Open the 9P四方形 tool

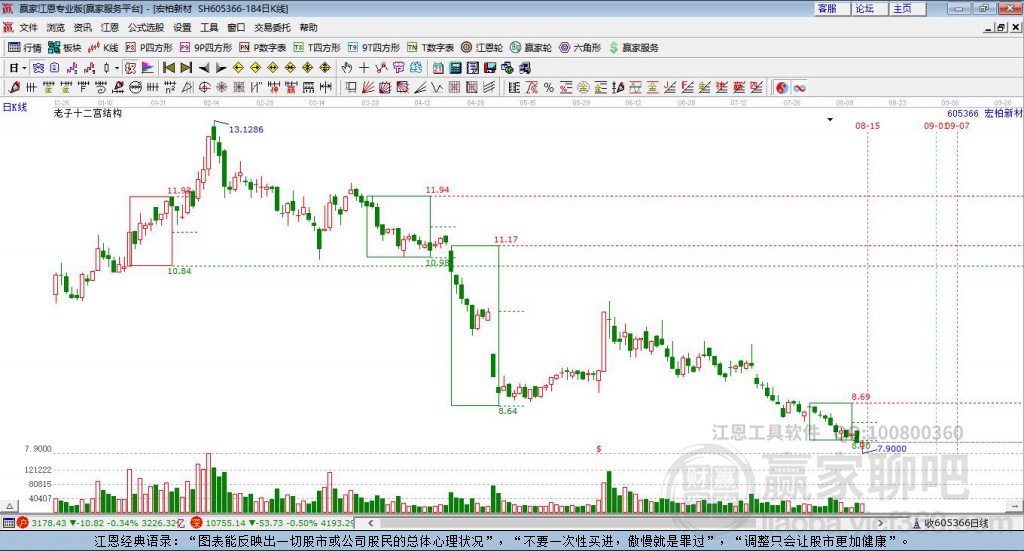tap(206, 48)
